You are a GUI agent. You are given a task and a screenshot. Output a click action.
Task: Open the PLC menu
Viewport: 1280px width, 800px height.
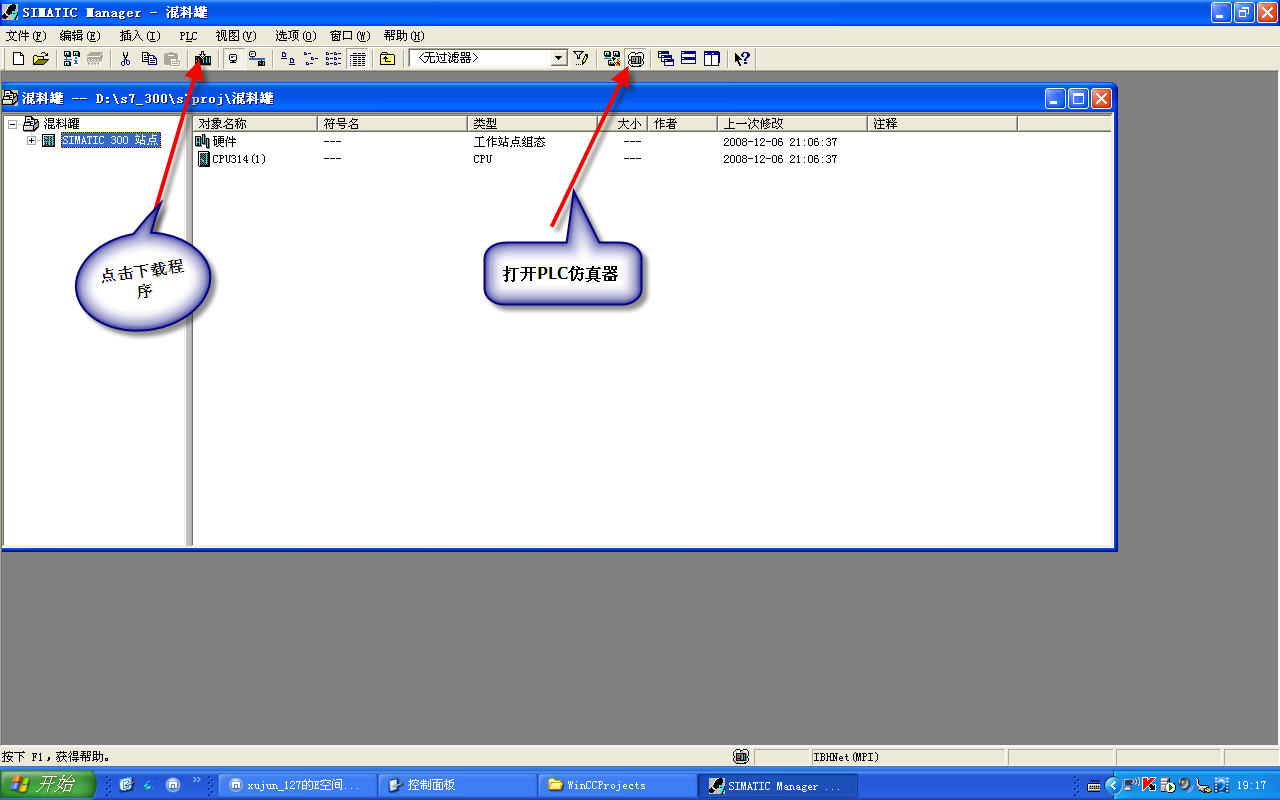188,36
